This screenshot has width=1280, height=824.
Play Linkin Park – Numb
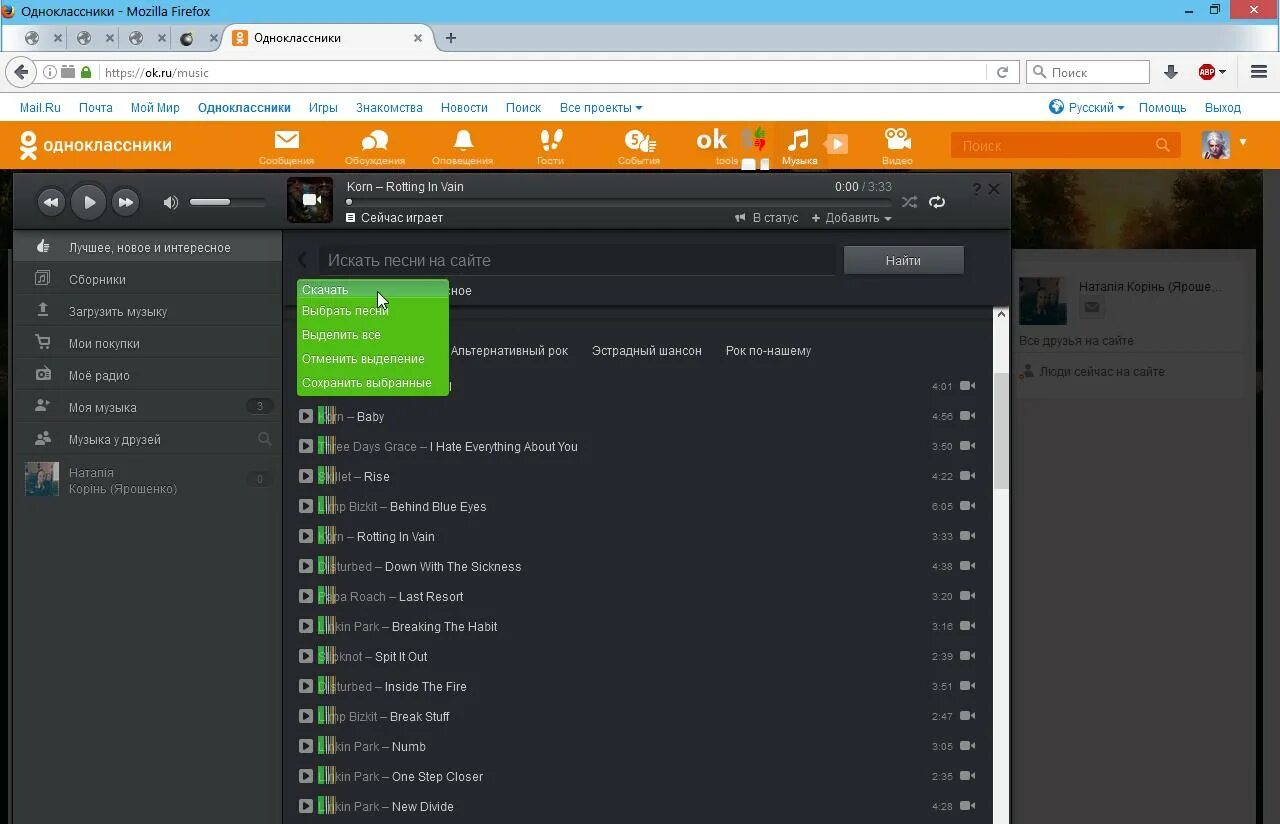pyautogui.click(x=306, y=746)
